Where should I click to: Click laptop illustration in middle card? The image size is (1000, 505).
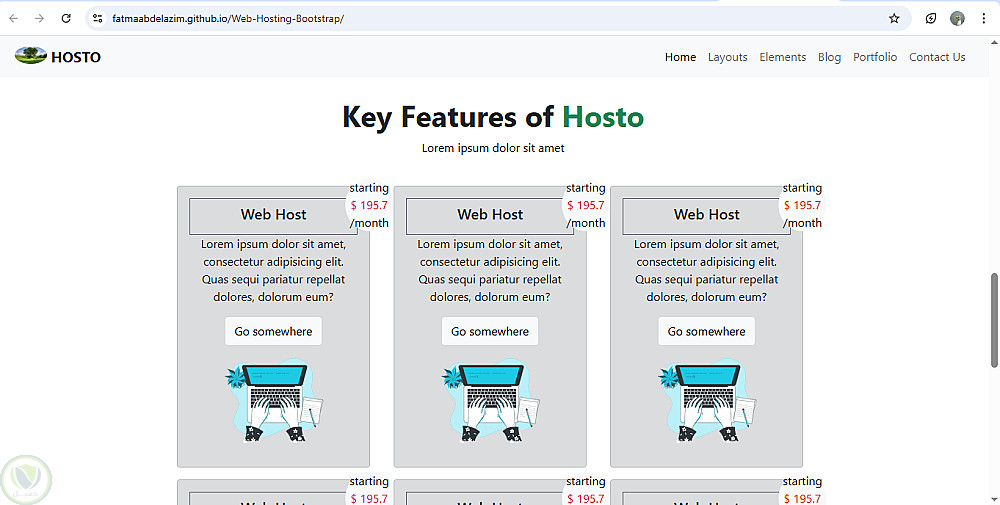490,400
